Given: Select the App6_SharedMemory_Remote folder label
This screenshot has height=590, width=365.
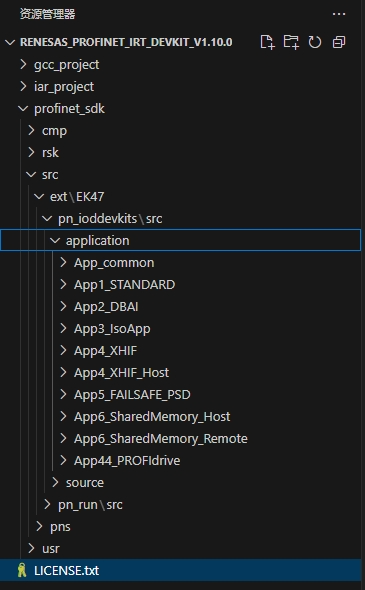Looking at the screenshot, I should 161,438.
